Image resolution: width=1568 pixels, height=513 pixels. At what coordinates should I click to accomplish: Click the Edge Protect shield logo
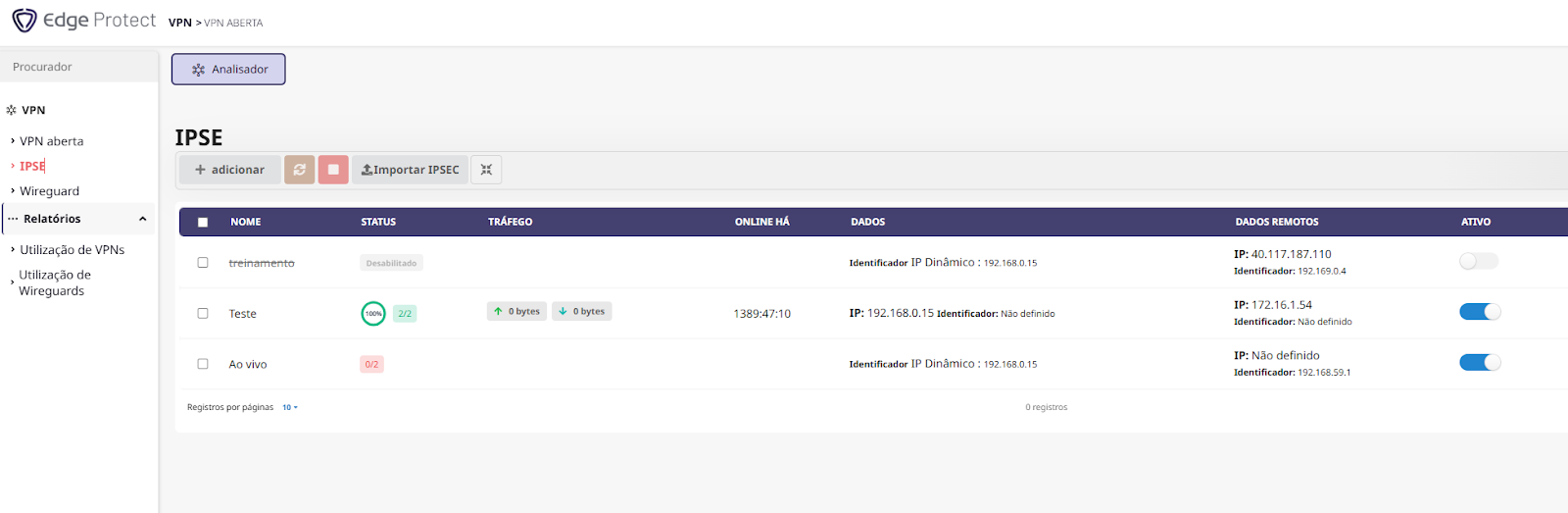[x=24, y=21]
